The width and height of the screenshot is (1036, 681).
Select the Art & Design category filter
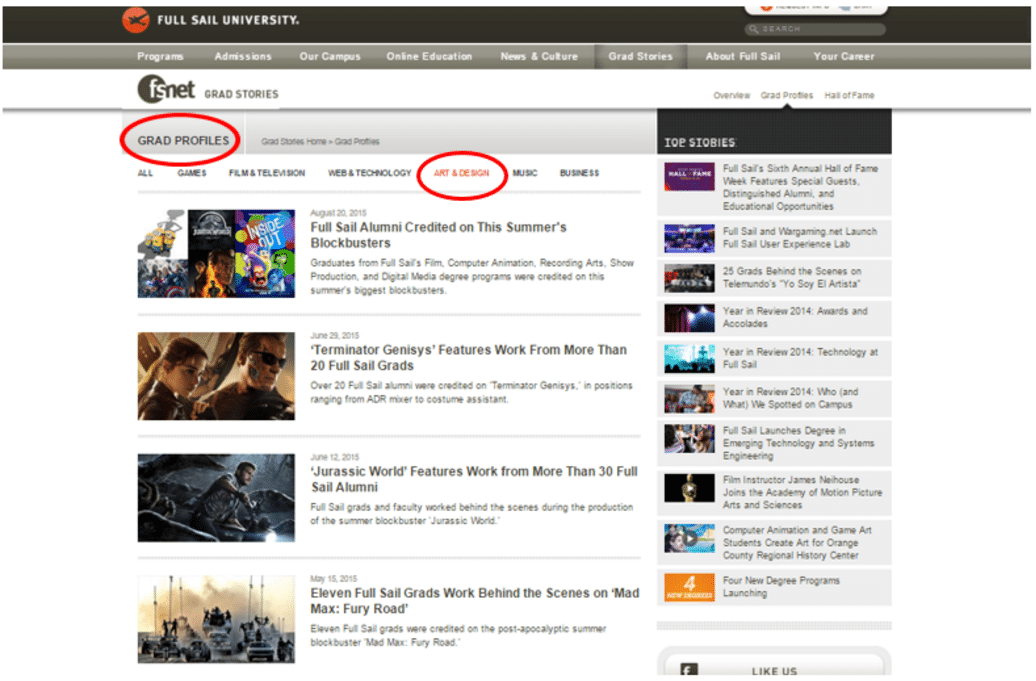pos(461,173)
